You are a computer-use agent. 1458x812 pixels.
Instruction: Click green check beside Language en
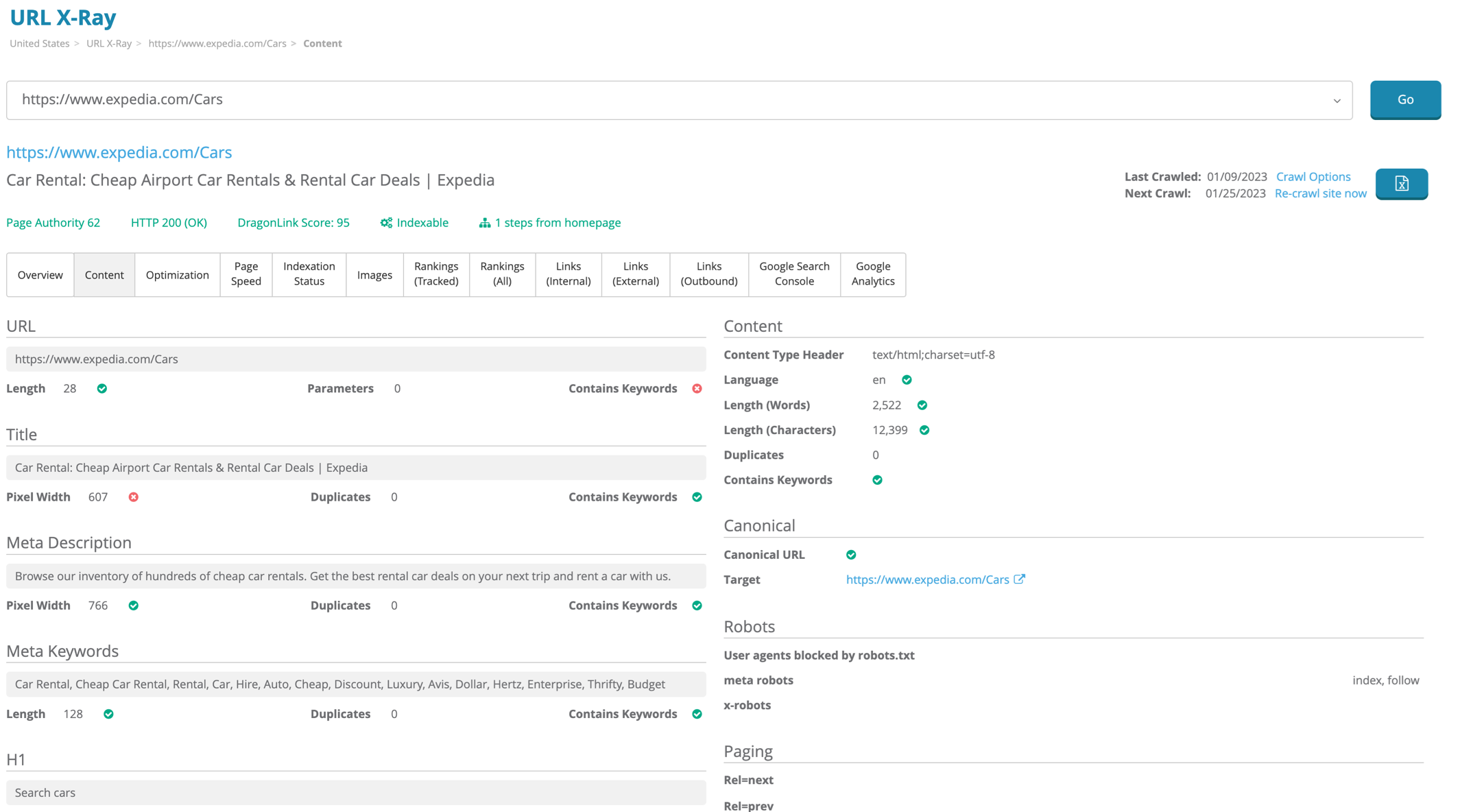click(x=907, y=380)
